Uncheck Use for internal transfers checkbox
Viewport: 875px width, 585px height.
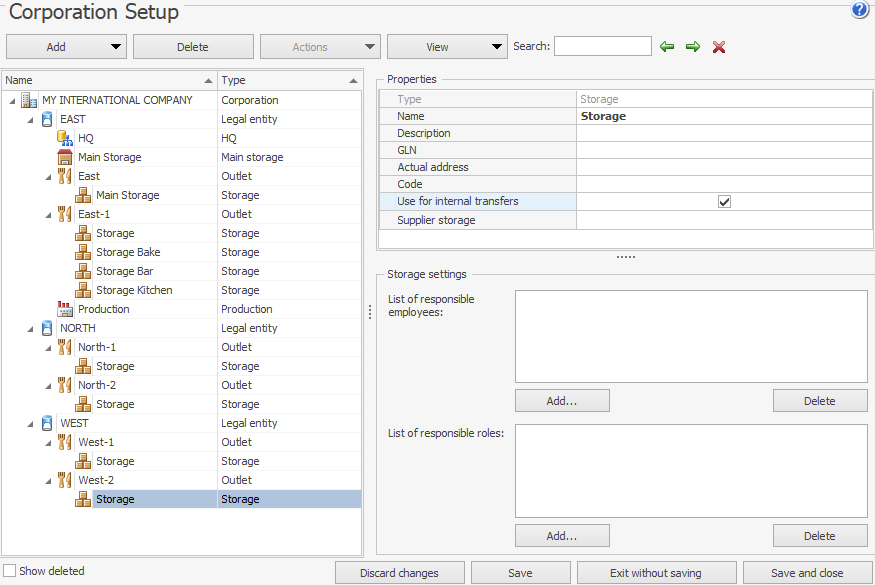click(x=725, y=202)
